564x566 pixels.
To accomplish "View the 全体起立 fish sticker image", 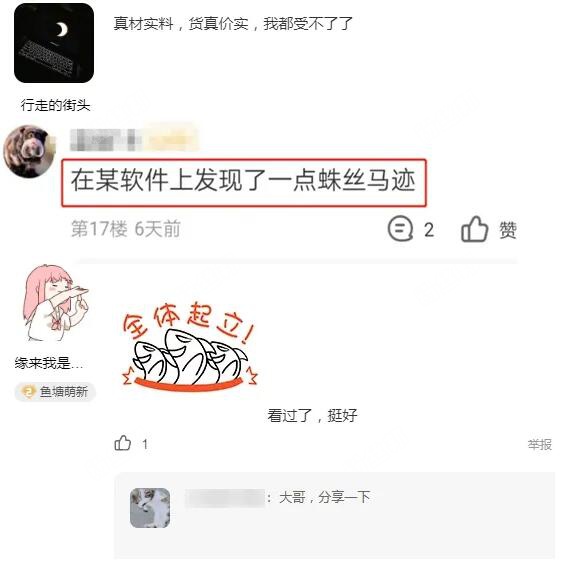I will (190, 346).
